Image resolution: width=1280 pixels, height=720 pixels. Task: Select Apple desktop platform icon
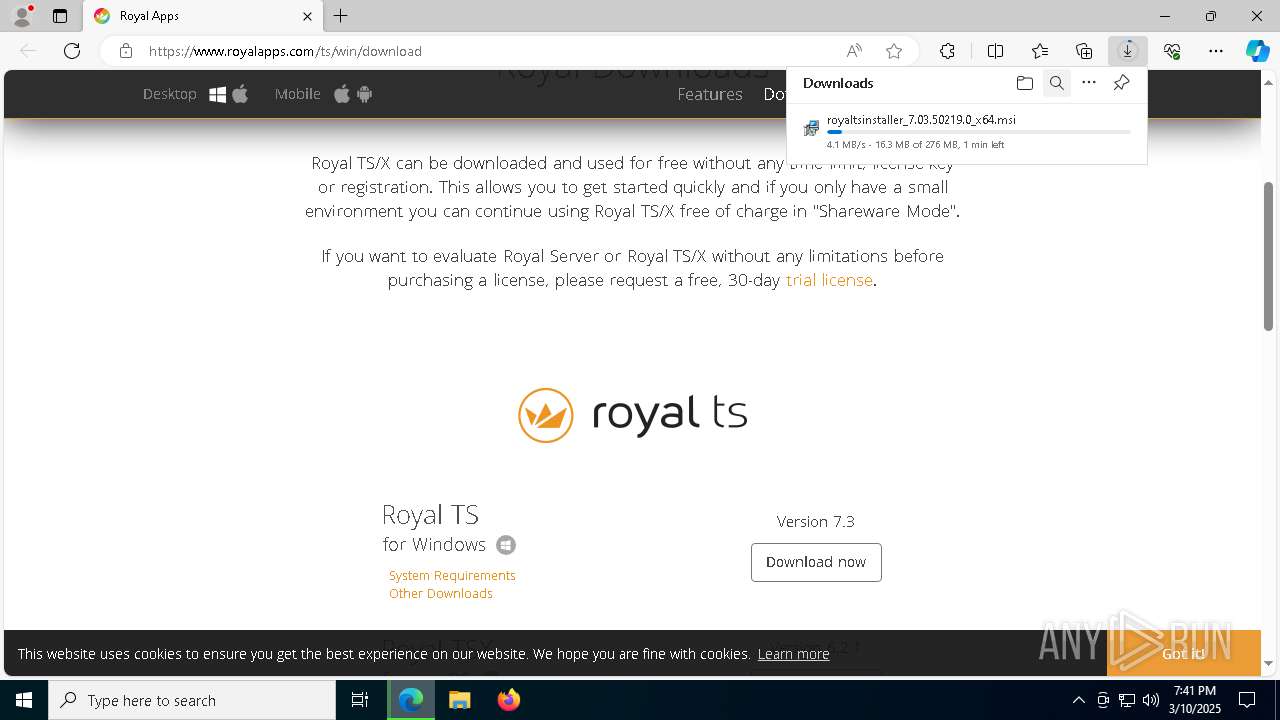coord(240,94)
